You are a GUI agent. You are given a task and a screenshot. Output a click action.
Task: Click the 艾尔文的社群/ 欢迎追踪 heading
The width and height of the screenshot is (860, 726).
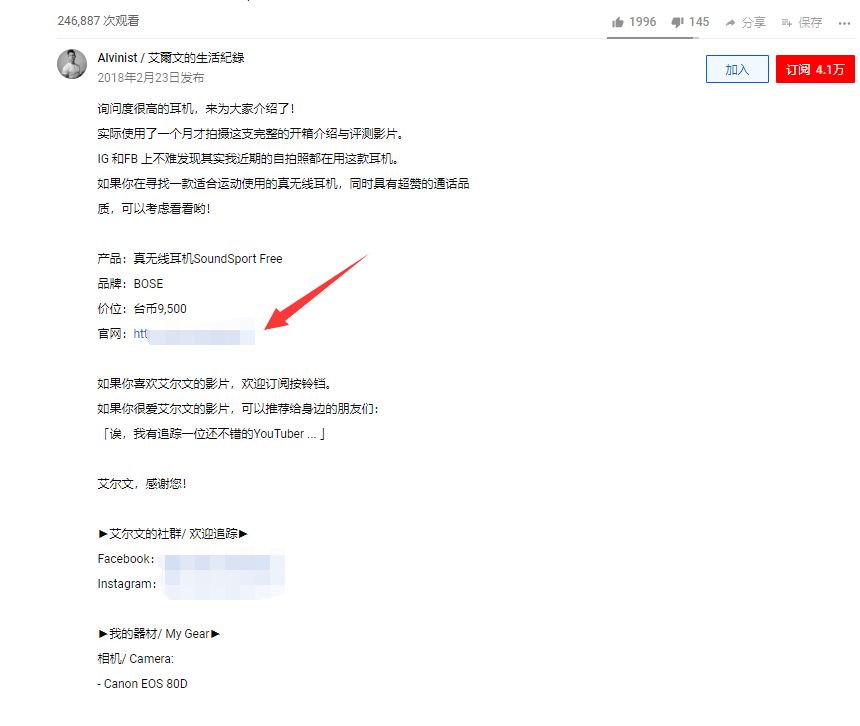173,534
